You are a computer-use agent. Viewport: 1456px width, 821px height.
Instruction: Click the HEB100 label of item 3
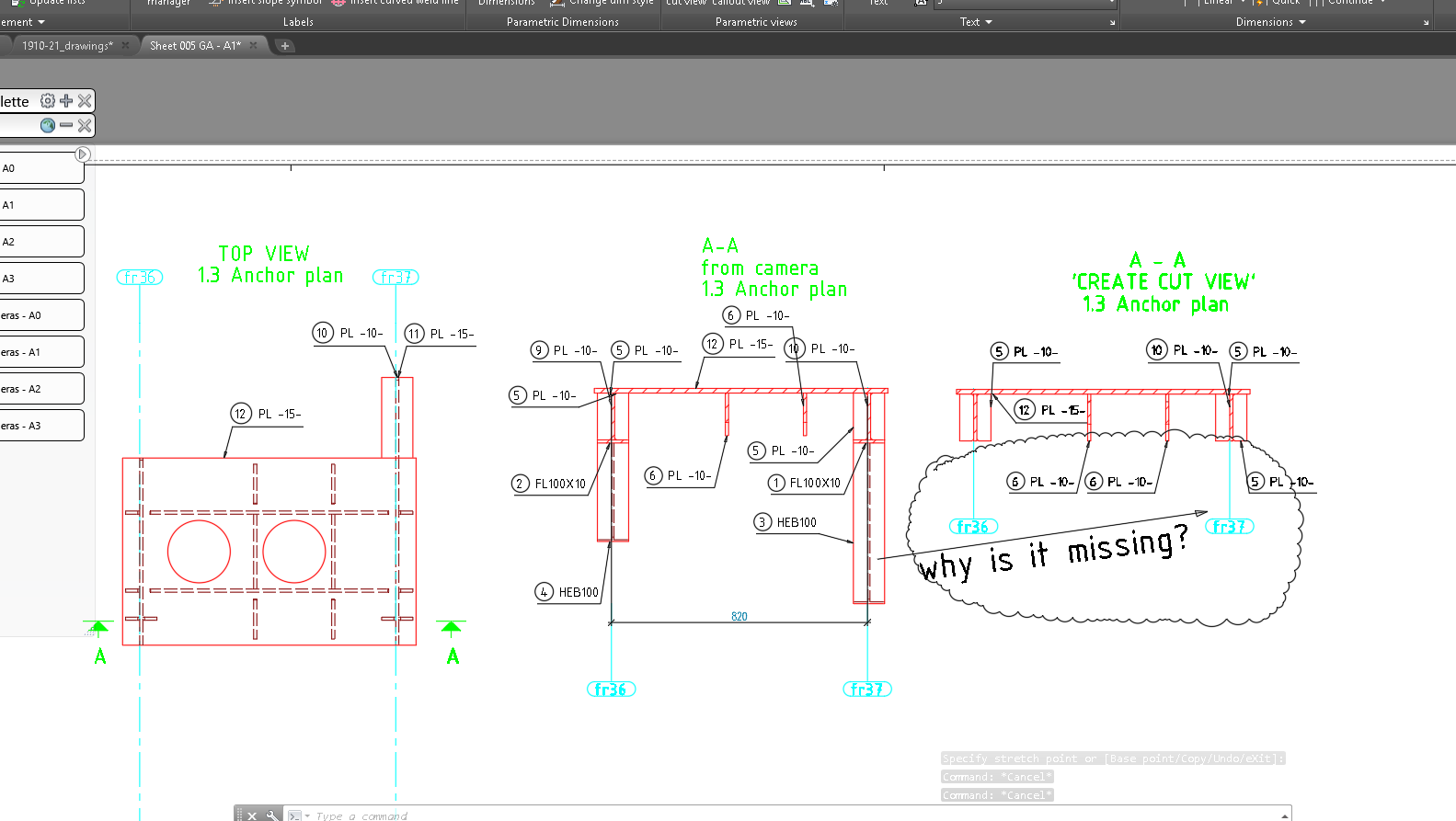[797, 523]
